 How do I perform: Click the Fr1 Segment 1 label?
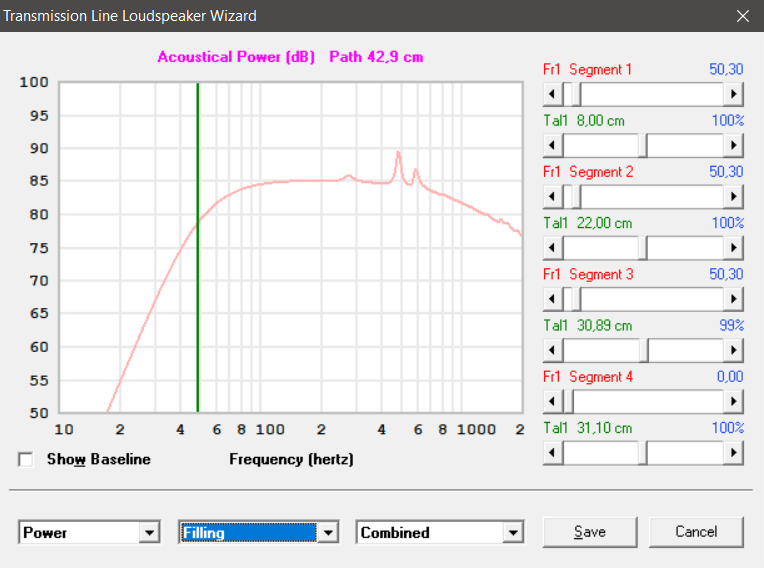tap(587, 70)
